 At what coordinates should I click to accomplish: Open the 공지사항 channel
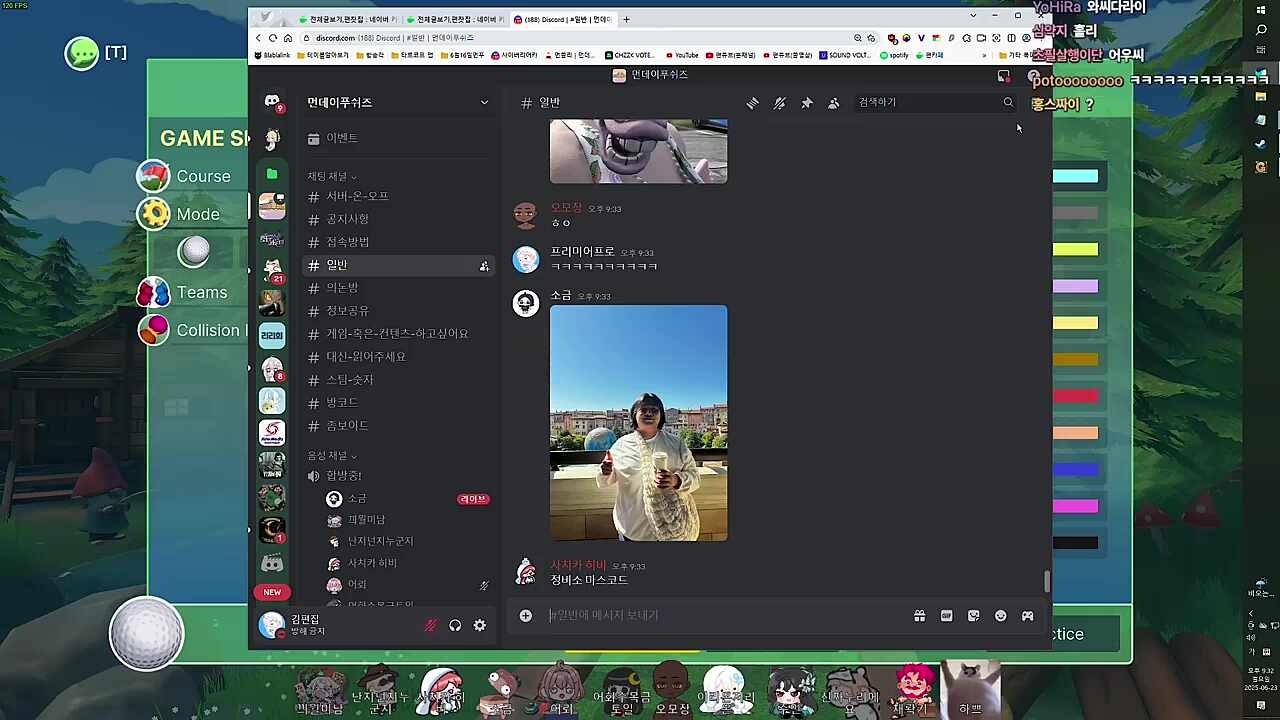tap(398, 219)
